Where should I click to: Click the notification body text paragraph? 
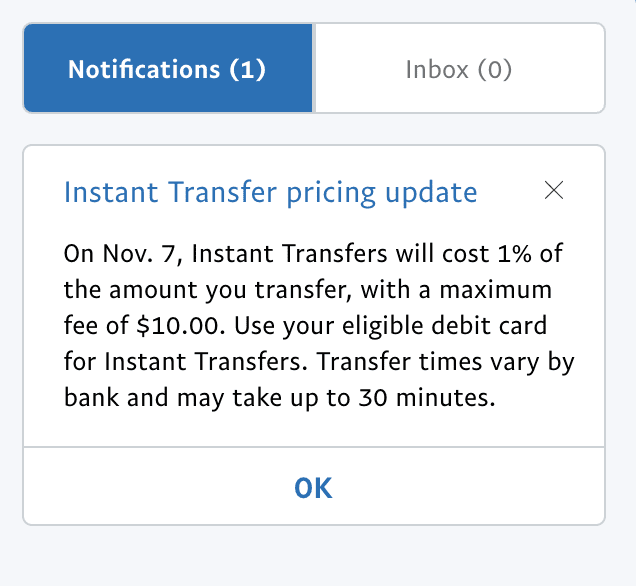pos(319,325)
